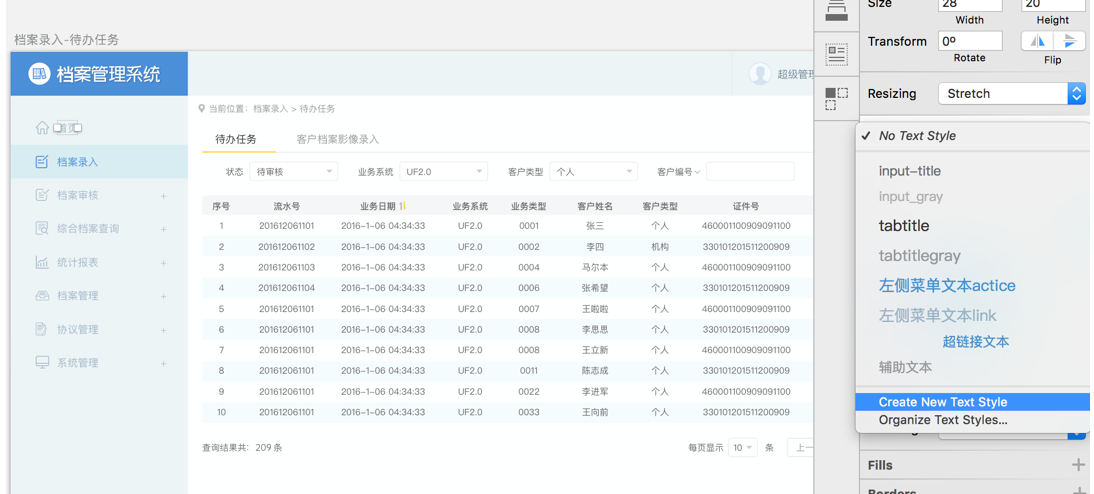Click customer name 陈志成
The height and width of the screenshot is (494, 1094).
point(595,370)
